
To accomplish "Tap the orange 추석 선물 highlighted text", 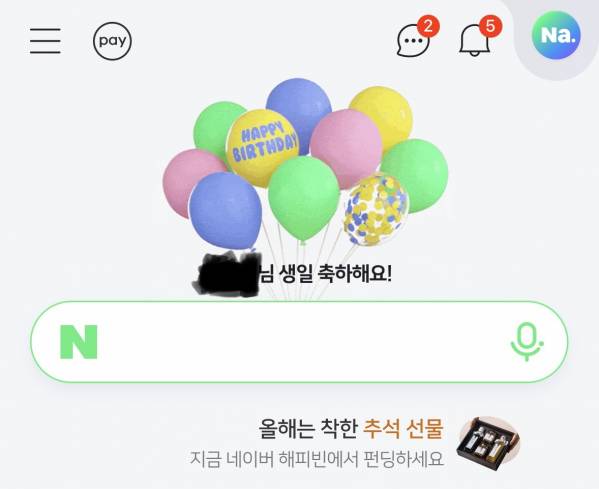I will 403,429.
